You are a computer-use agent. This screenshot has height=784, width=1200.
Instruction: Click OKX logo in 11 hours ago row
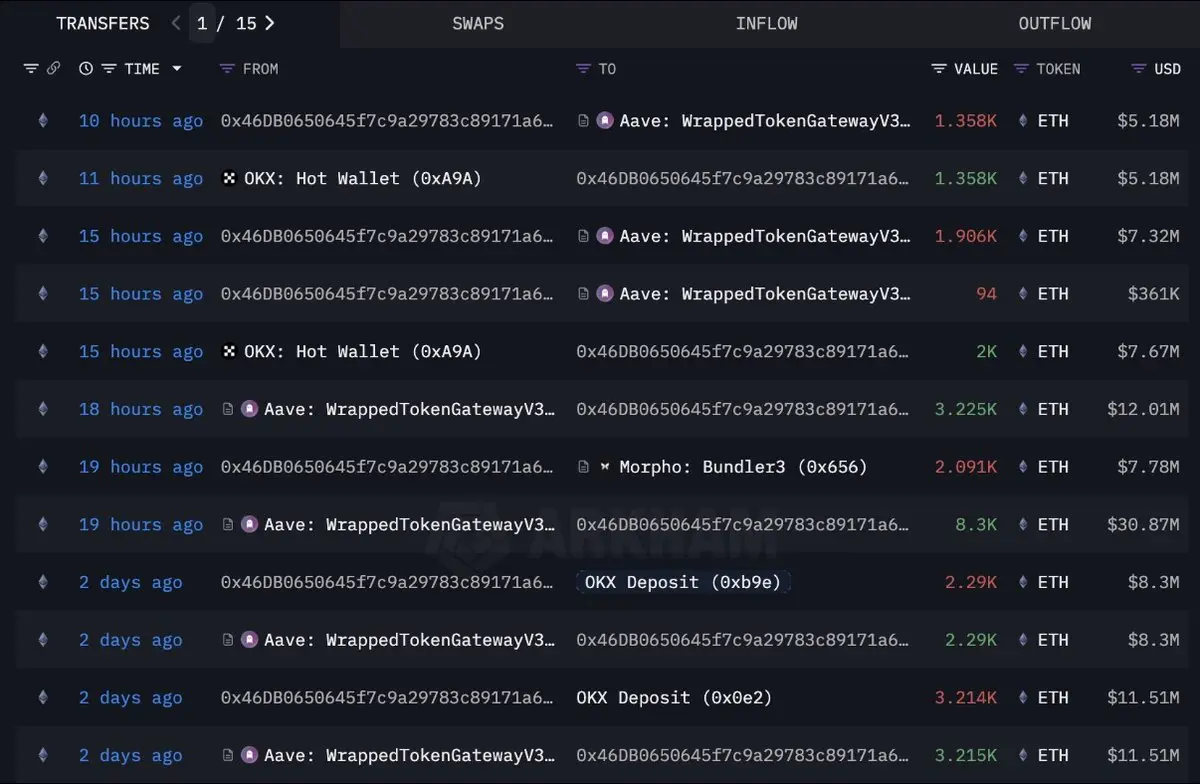point(228,179)
